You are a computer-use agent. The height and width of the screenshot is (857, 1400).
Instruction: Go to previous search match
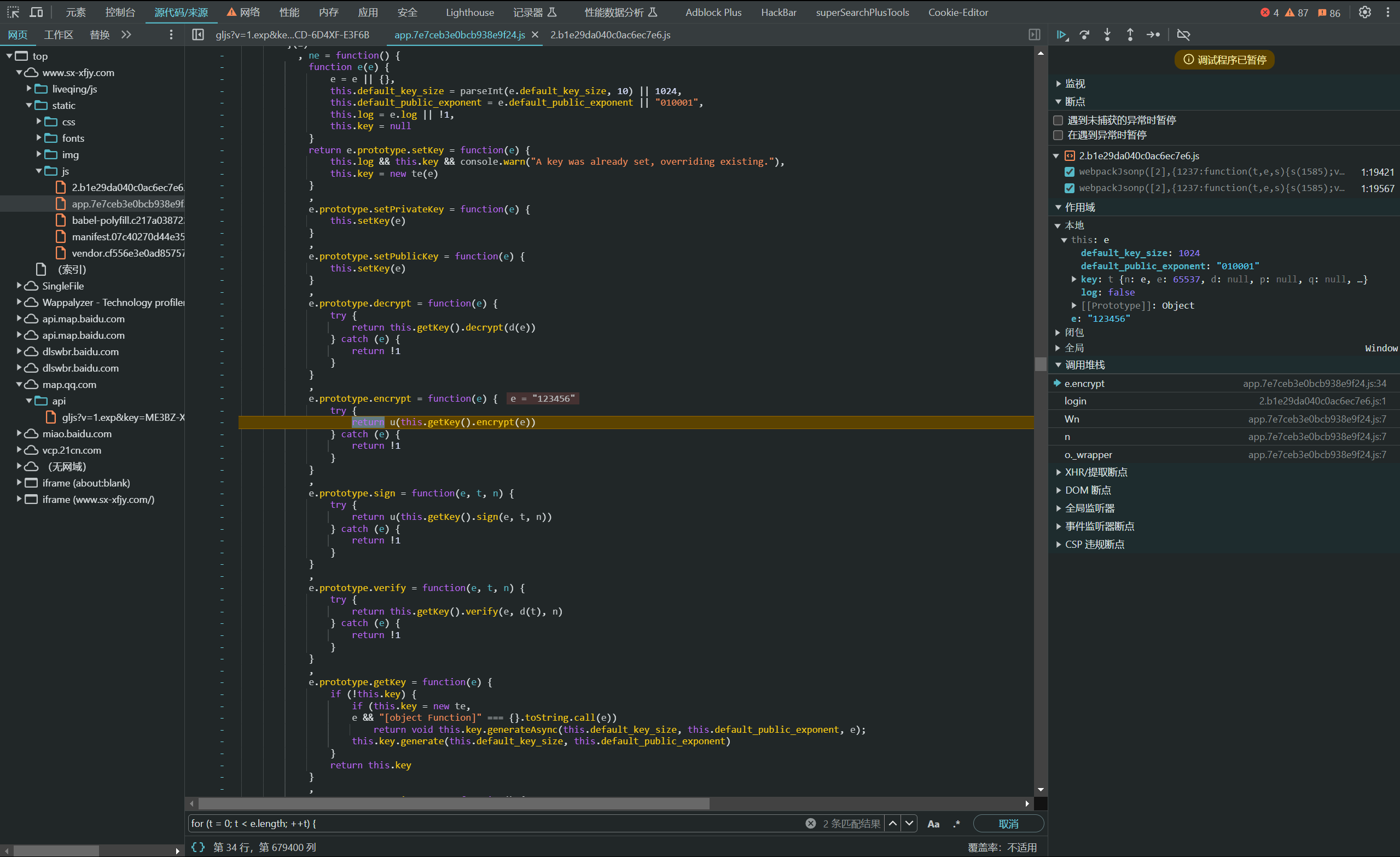pos(893,824)
